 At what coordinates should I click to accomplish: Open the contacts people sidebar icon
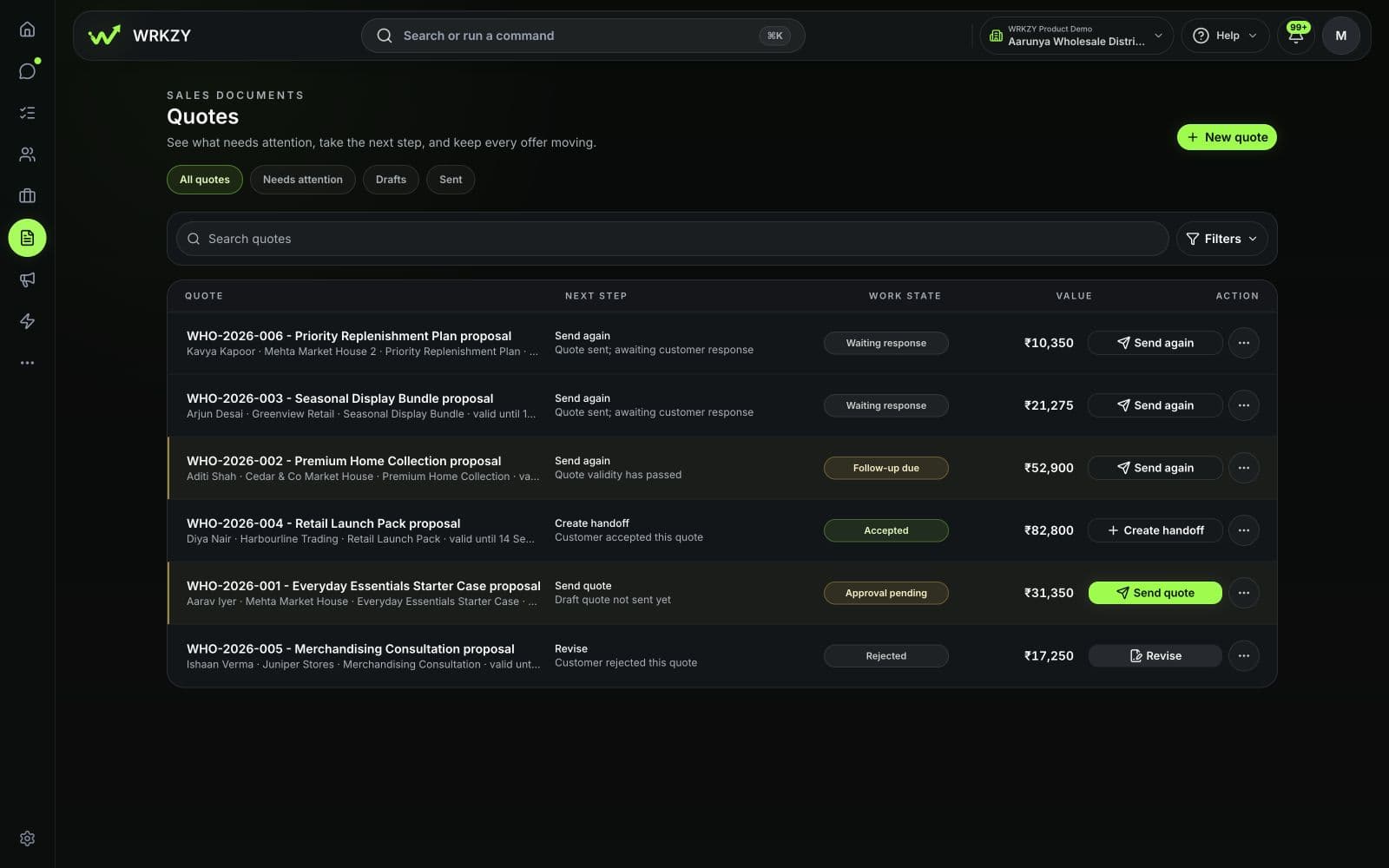27,155
